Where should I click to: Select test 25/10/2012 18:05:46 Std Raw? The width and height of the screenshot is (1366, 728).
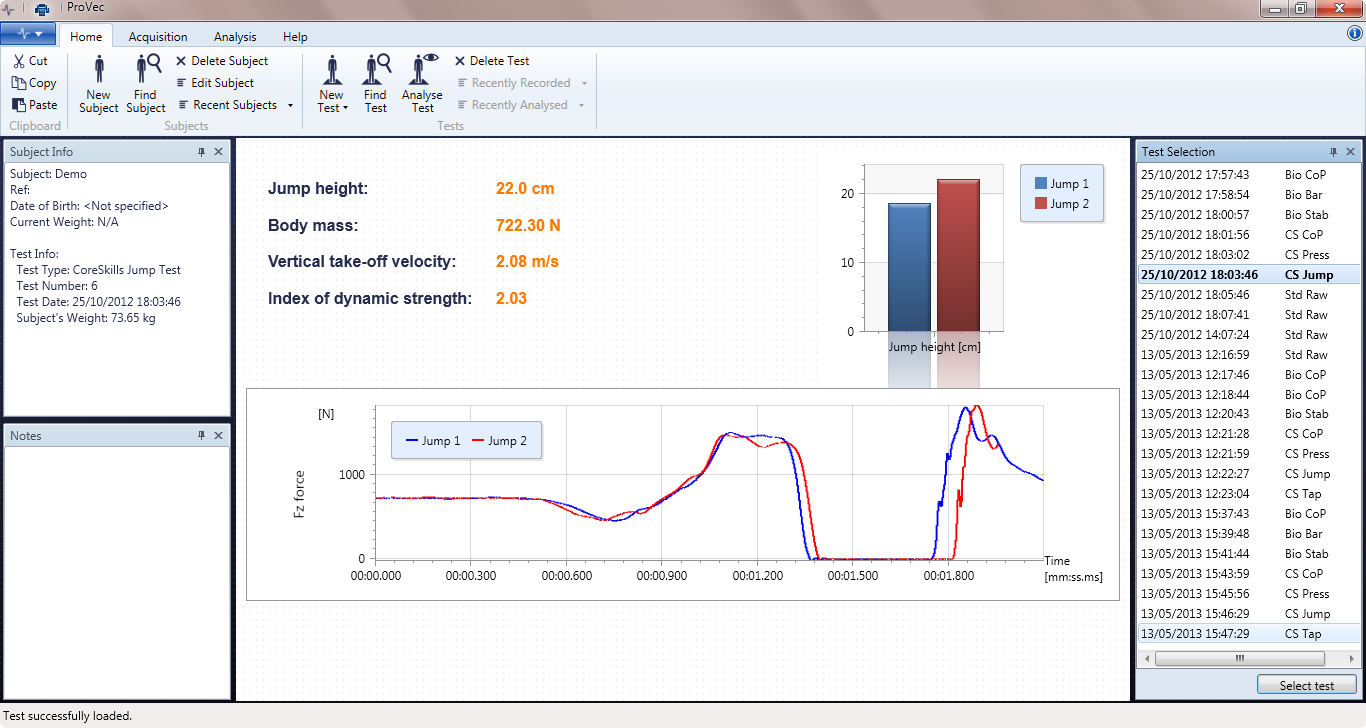point(1249,295)
